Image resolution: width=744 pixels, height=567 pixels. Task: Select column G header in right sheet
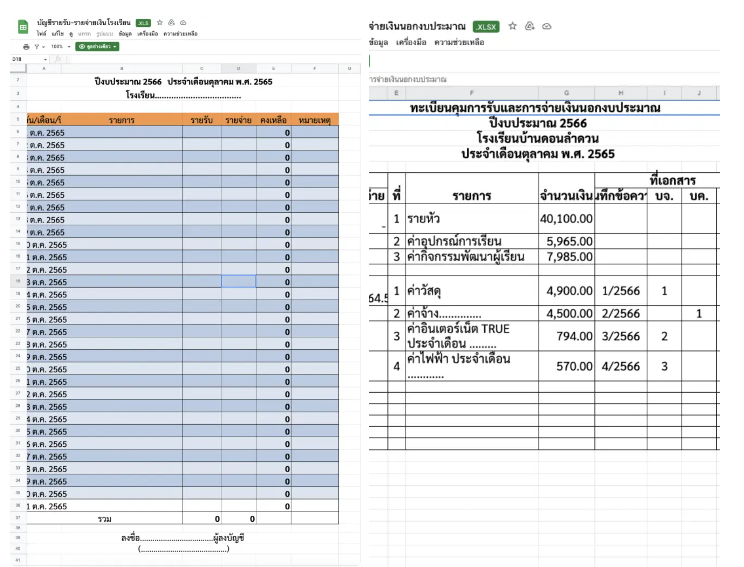tap(567, 93)
